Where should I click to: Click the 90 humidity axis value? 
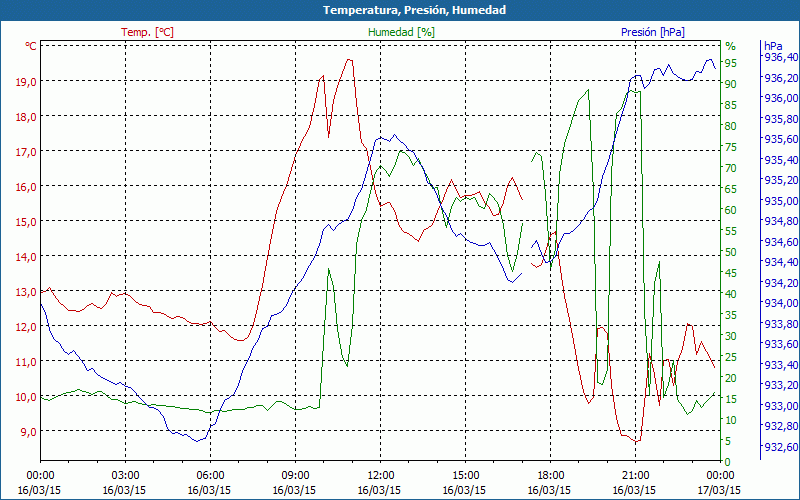(x=731, y=84)
